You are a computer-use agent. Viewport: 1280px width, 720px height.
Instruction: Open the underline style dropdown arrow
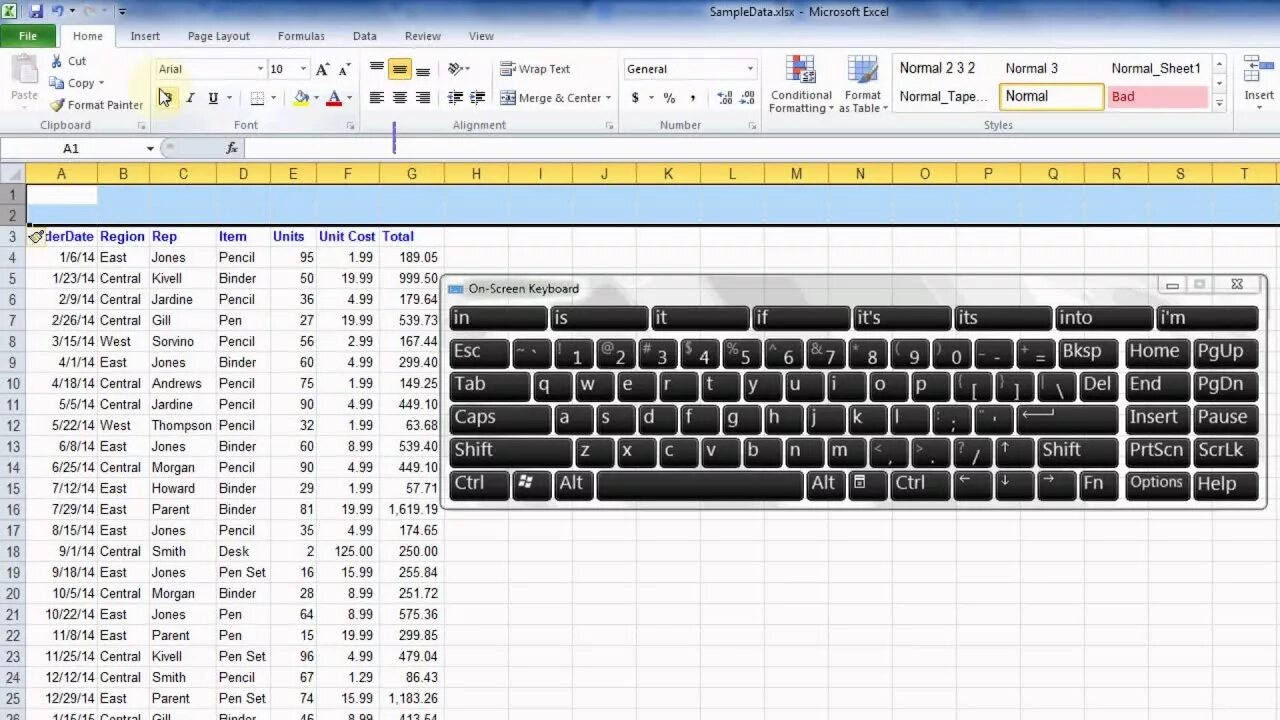[x=229, y=98]
